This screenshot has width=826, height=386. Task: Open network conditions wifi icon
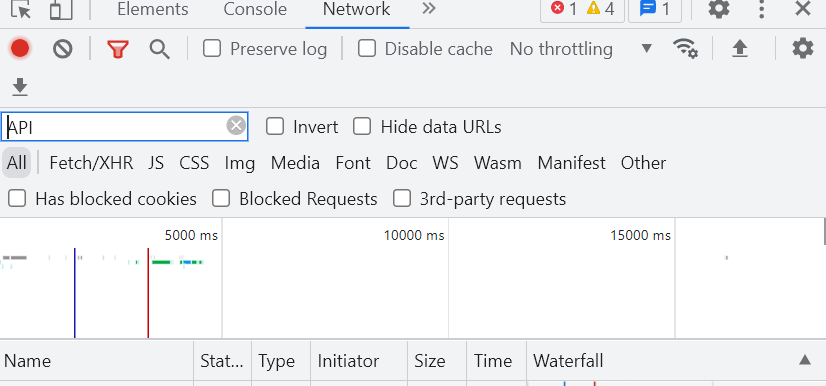pos(685,49)
